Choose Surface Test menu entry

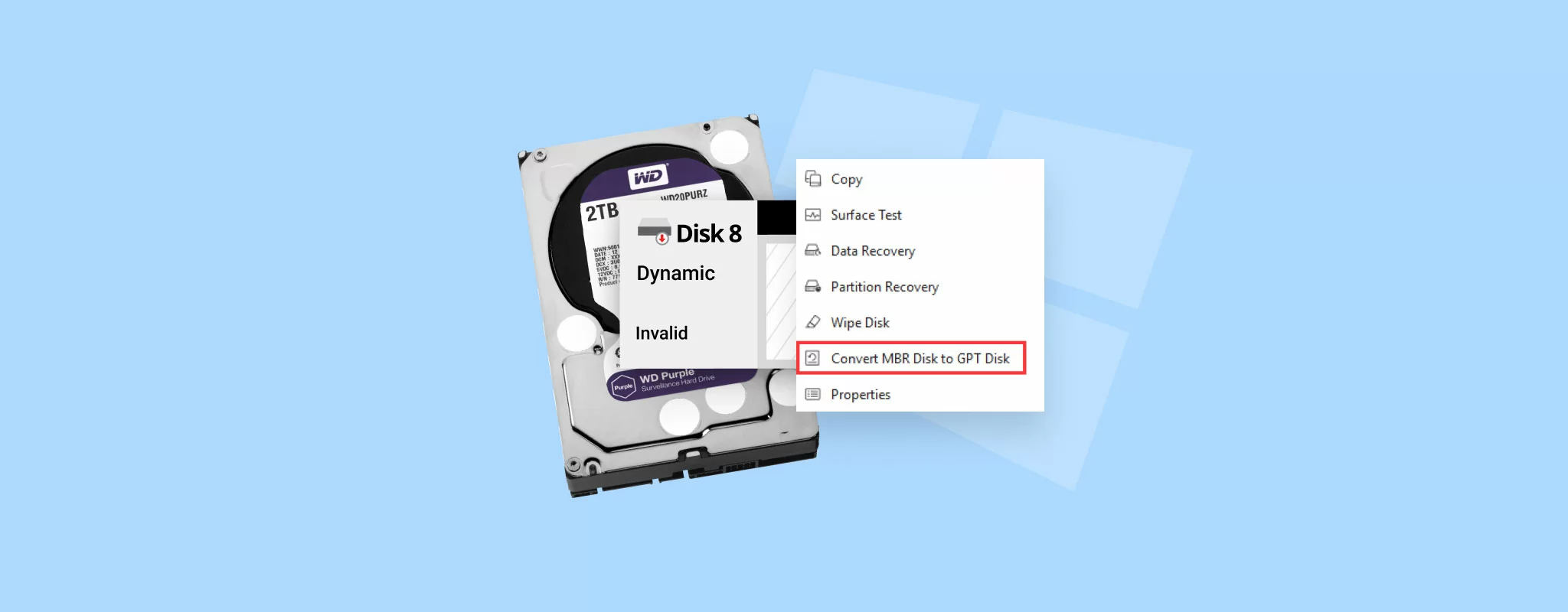[920, 215]
